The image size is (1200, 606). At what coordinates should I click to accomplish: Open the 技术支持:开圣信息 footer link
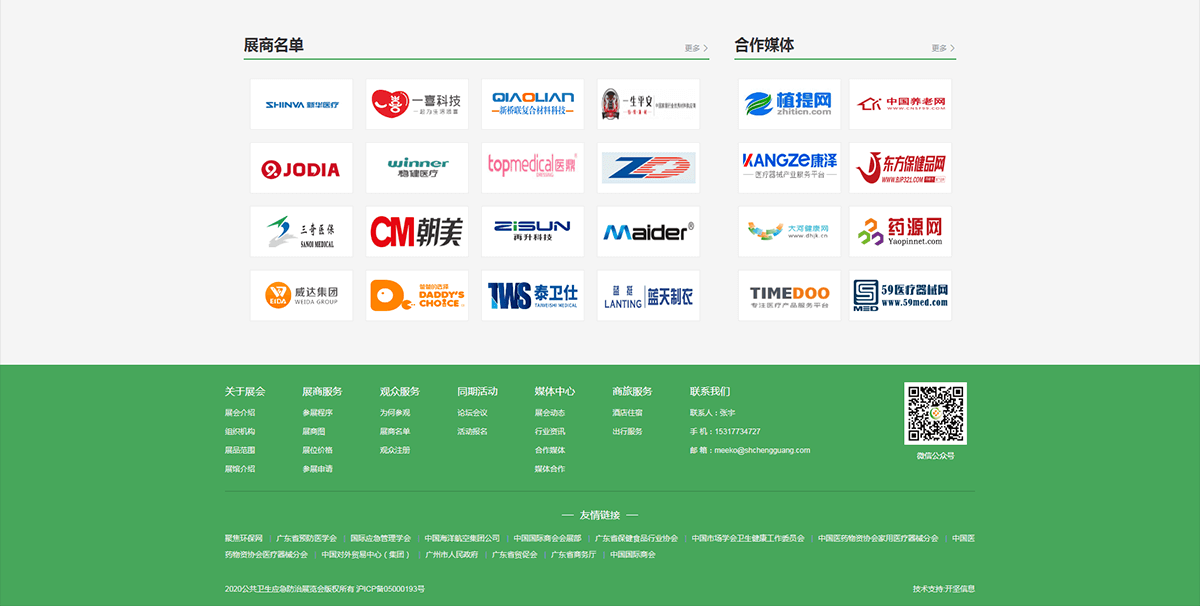click(x=944, y=589)
